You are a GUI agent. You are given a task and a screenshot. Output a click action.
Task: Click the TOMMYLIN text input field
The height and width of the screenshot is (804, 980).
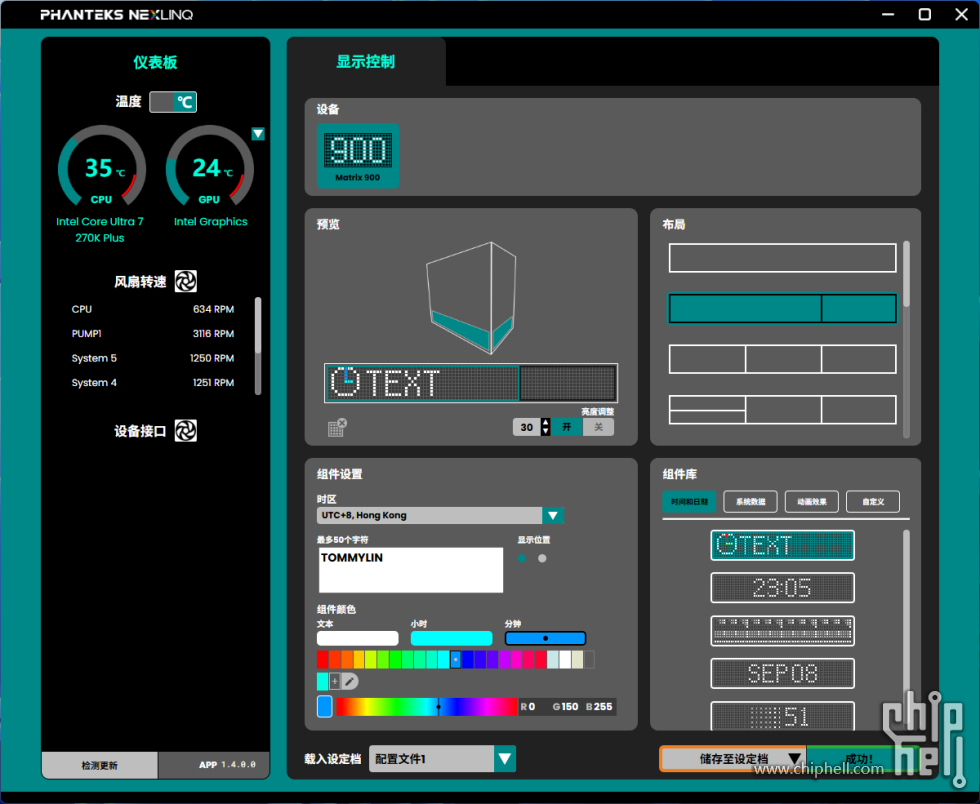pos(410,570)
